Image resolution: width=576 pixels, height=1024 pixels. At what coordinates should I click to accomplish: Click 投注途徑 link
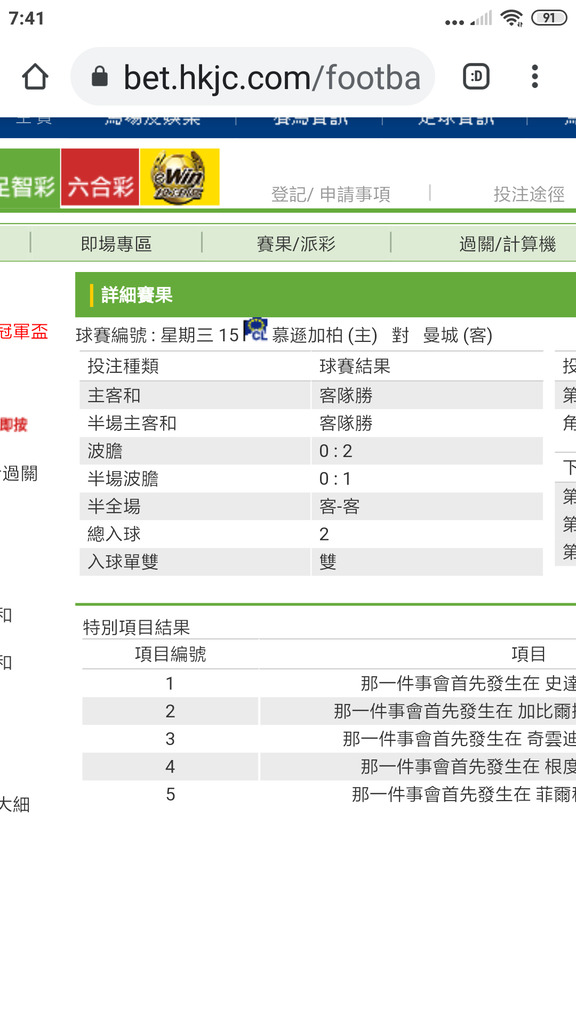[529, 194]
